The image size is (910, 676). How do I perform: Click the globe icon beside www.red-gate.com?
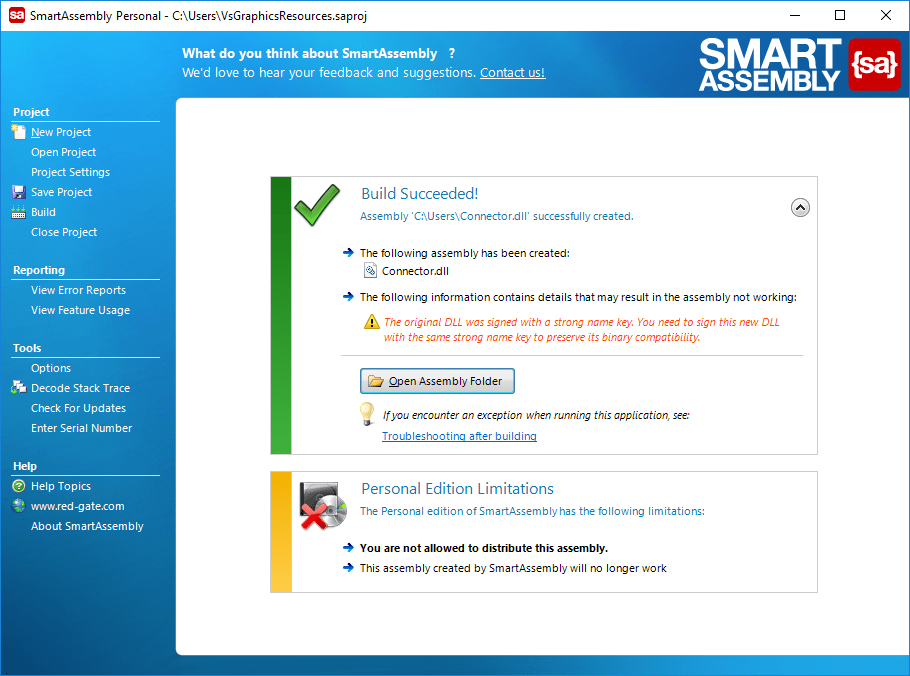19,505
